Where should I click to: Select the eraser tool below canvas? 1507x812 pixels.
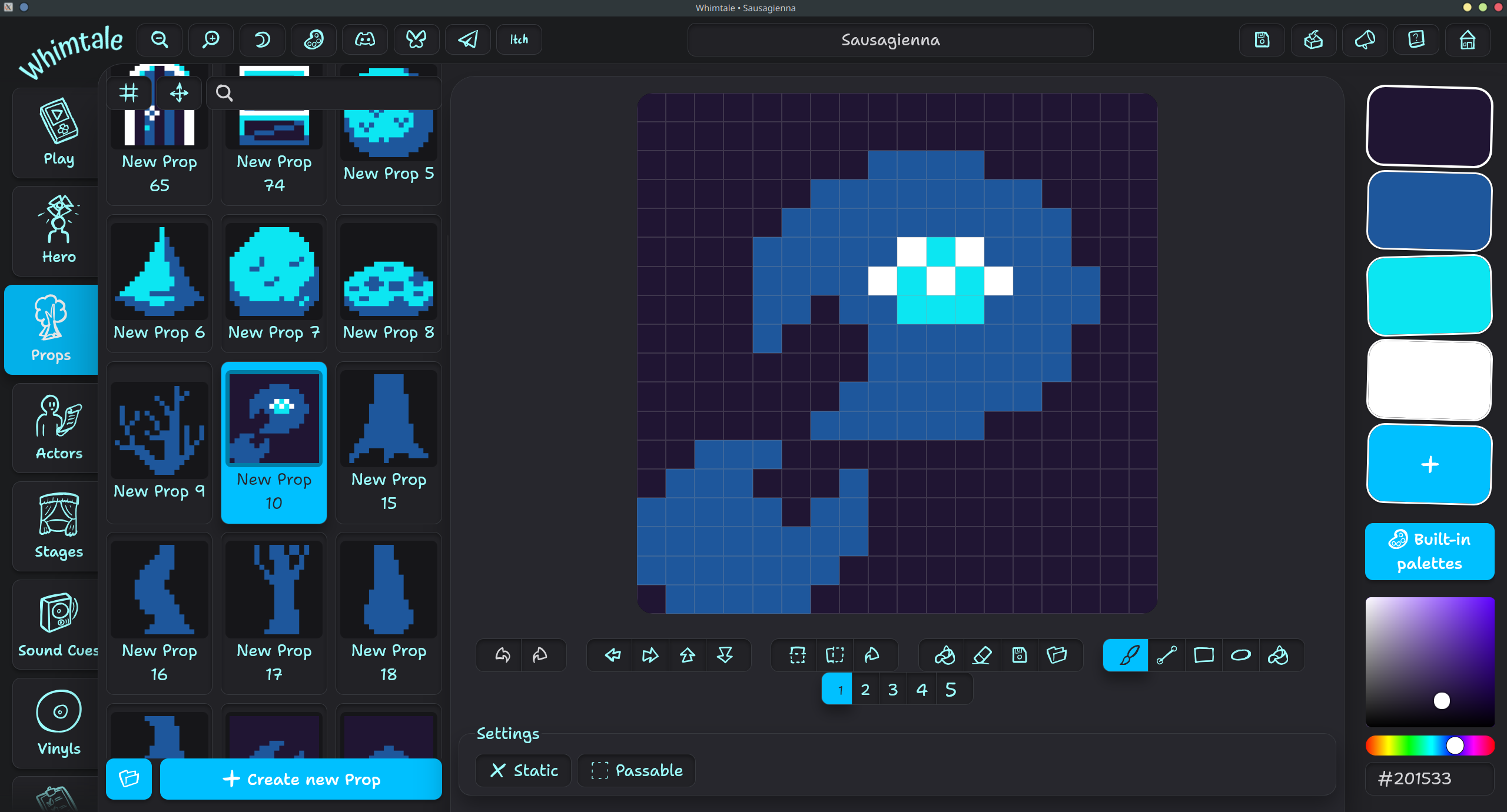982,655
